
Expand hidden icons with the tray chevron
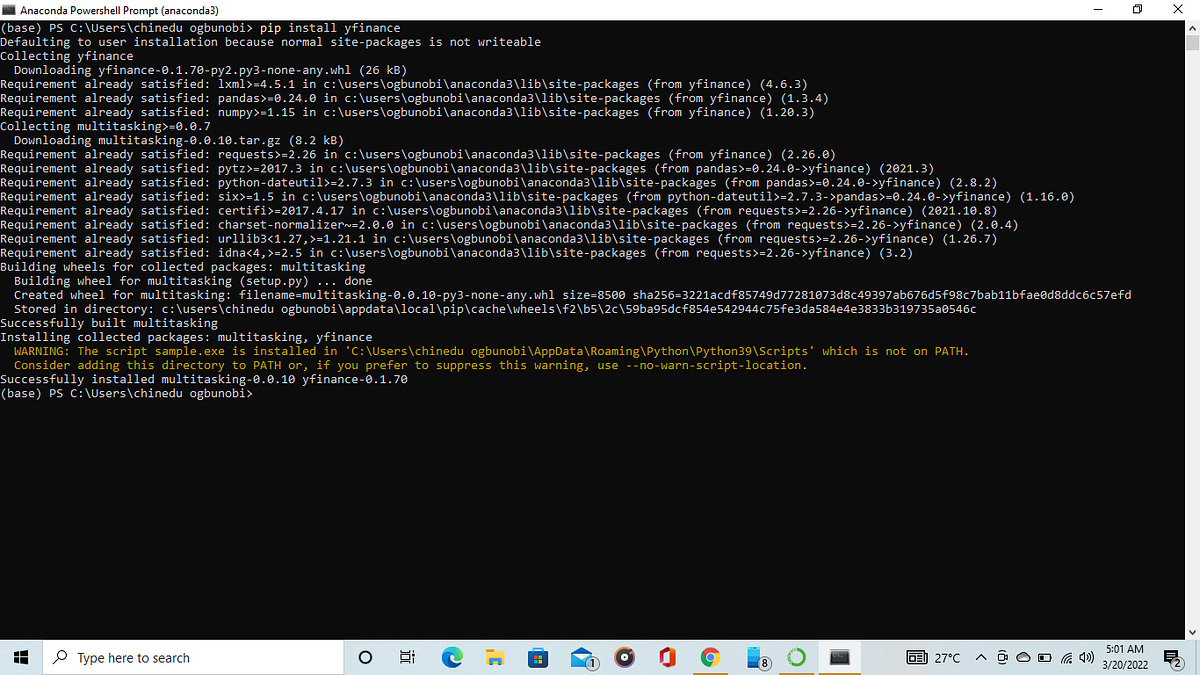[x=981, y=657]
